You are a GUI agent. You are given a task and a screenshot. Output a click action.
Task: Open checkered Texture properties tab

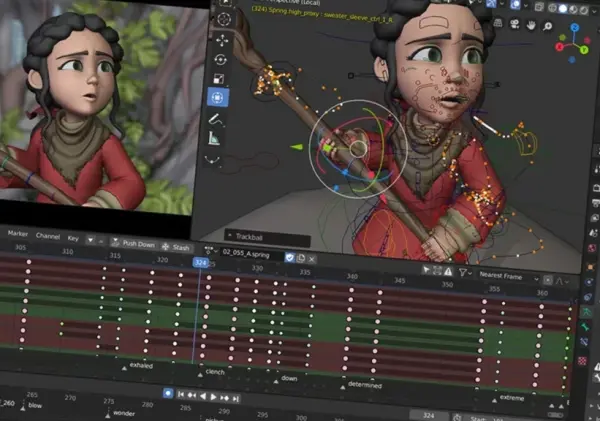pyautogui.click(x=582, y=361)
